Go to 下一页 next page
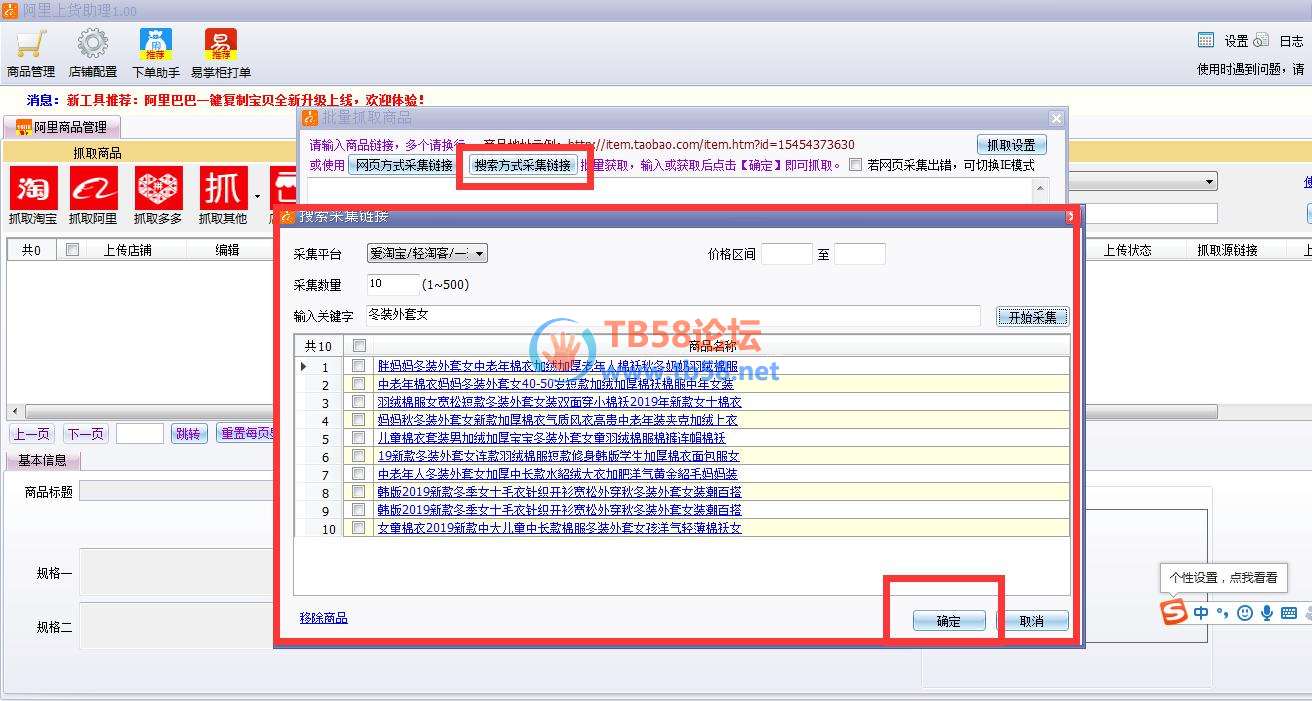 click(x=85, y=434)
